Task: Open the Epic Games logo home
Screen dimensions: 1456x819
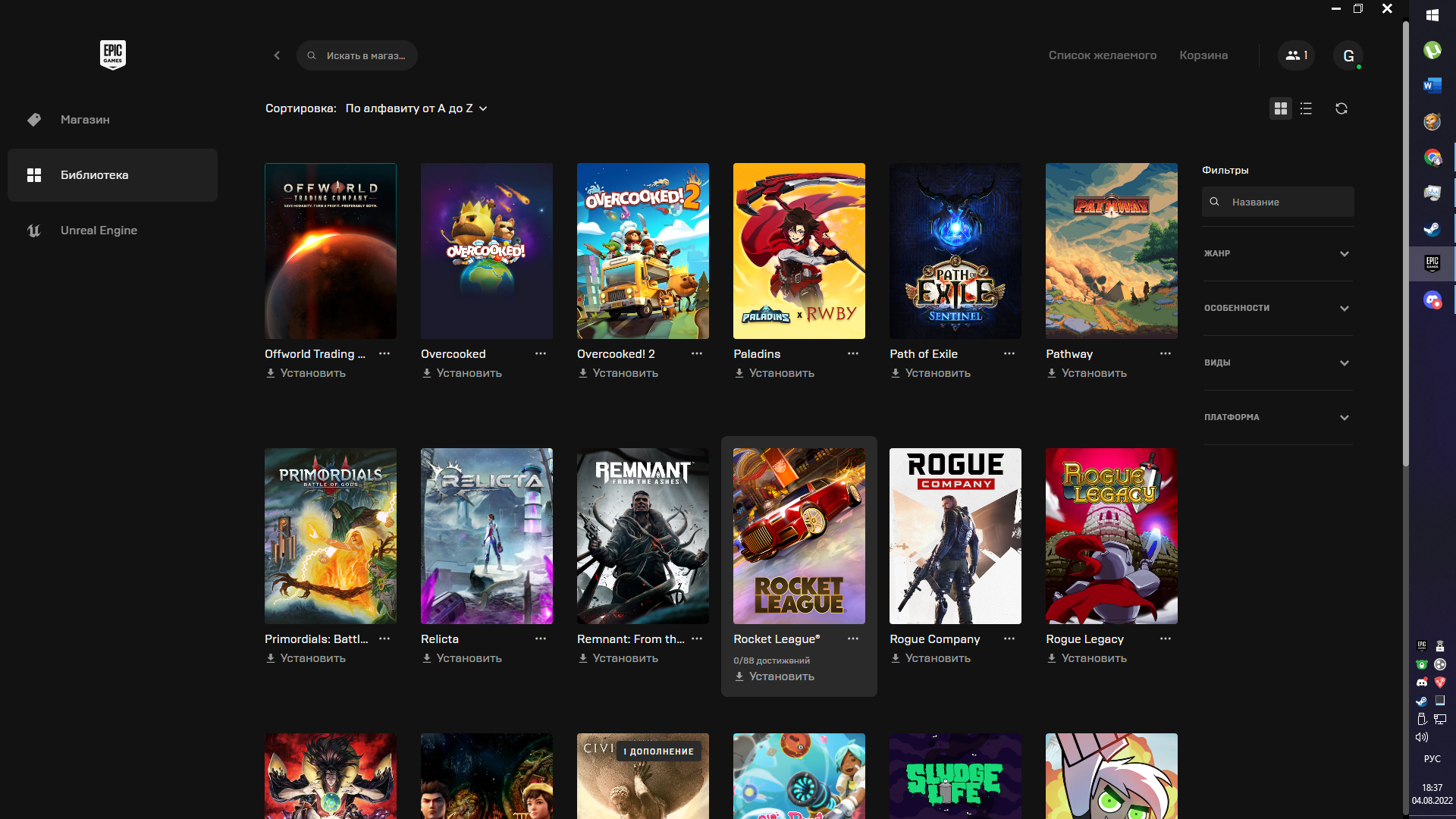Action: pos(113,55)
